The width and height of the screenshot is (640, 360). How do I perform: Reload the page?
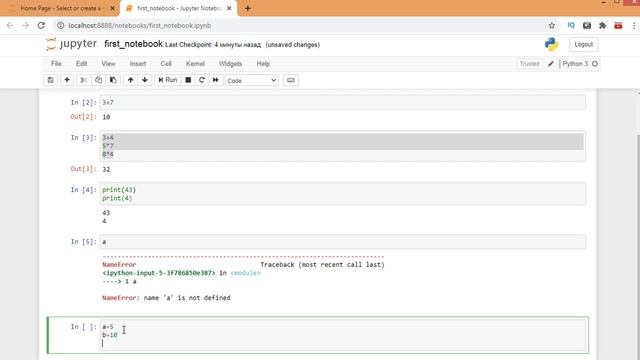tap(41, 25)
